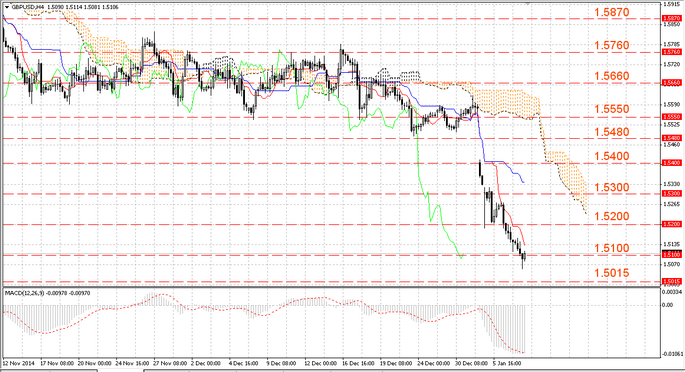Viewport: 685px width, 372px height.
Task: Click the MACD 0.00 scale value
Action: (668, 305)
